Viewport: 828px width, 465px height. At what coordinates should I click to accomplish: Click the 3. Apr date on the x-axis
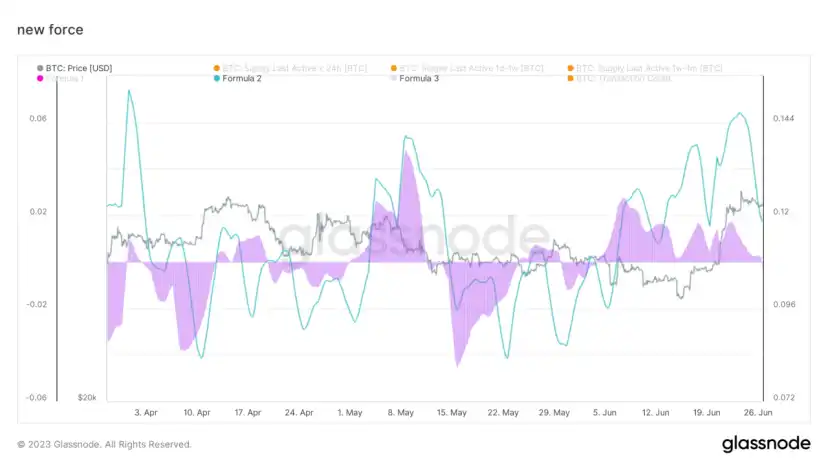click(145, 412)
